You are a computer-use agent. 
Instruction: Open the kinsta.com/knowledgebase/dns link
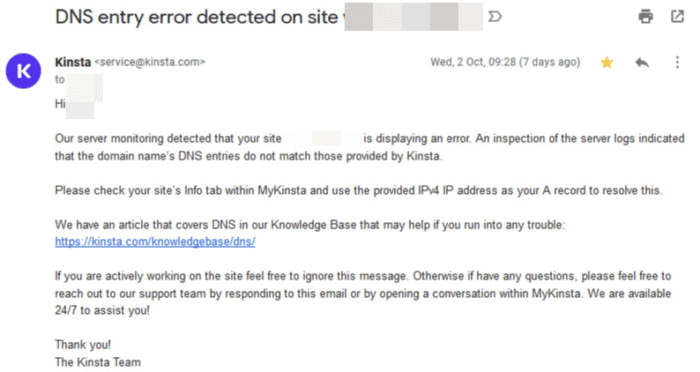pos(155,242)
